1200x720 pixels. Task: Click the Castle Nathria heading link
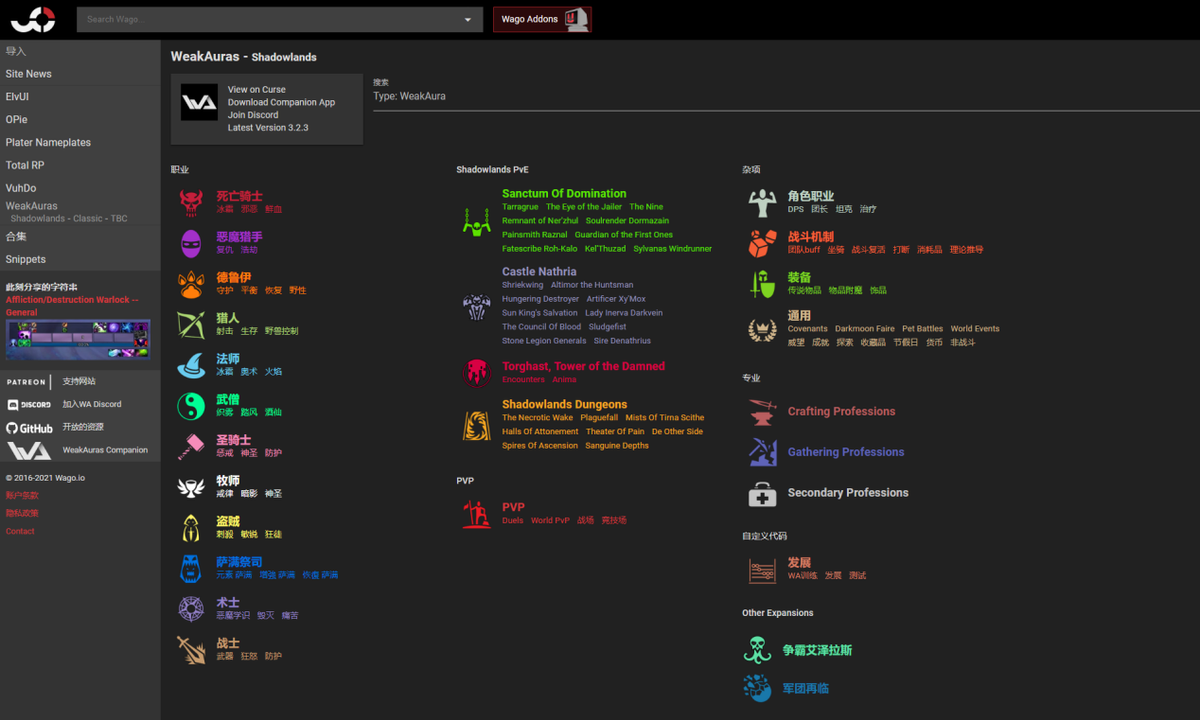539,272
